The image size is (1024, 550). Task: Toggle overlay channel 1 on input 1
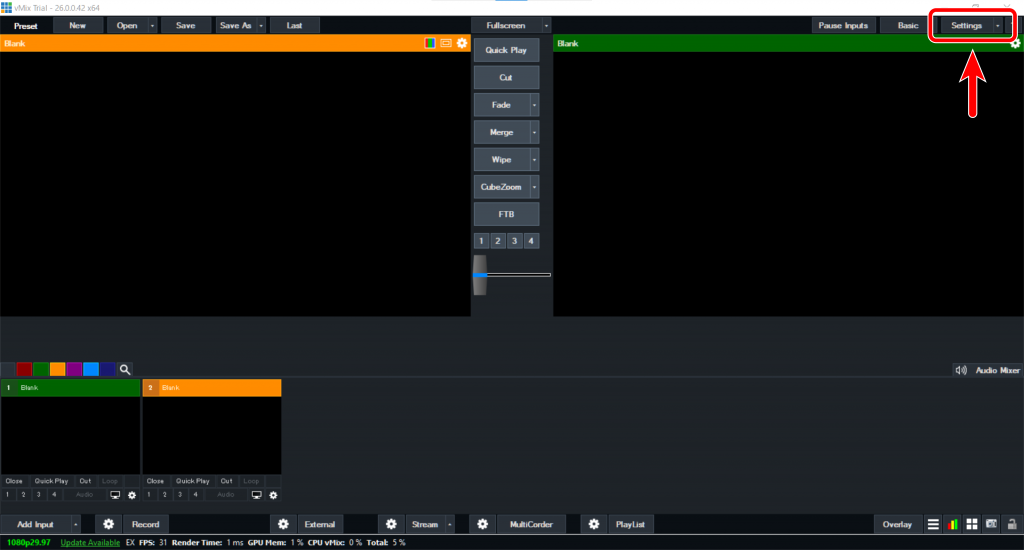pyautogui.click(x=7, y=495)
